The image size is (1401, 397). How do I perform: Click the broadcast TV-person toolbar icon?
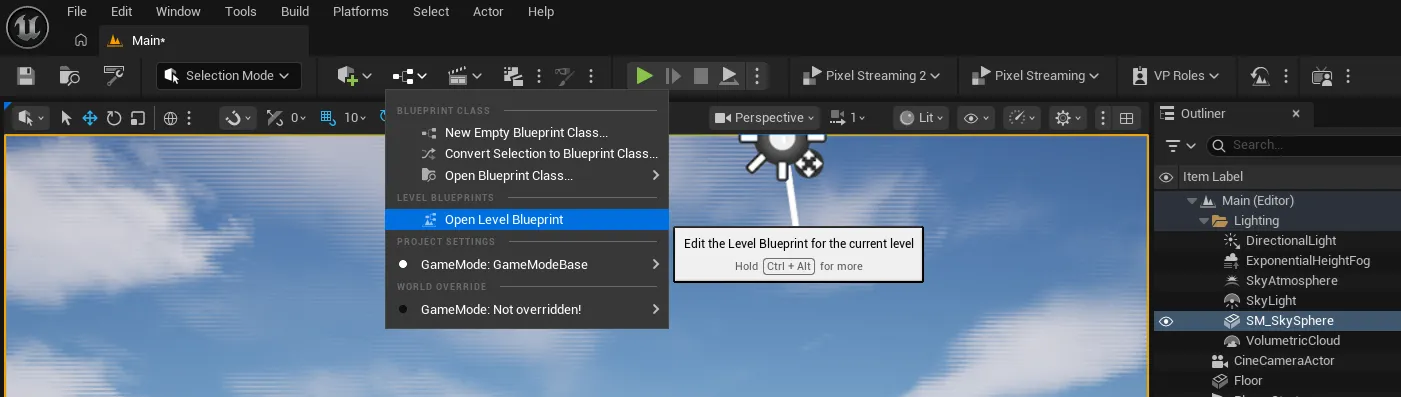[1322, 76]
